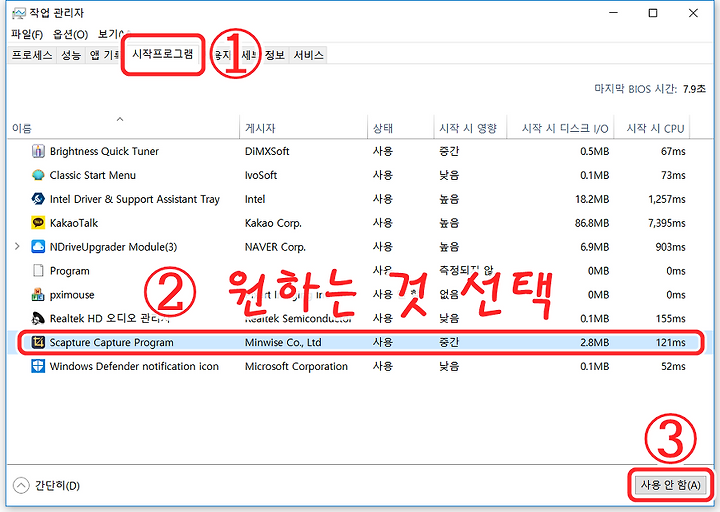
Task: Click the Minwise Co., Ltd publisher cell
Action: click(283, 342)
